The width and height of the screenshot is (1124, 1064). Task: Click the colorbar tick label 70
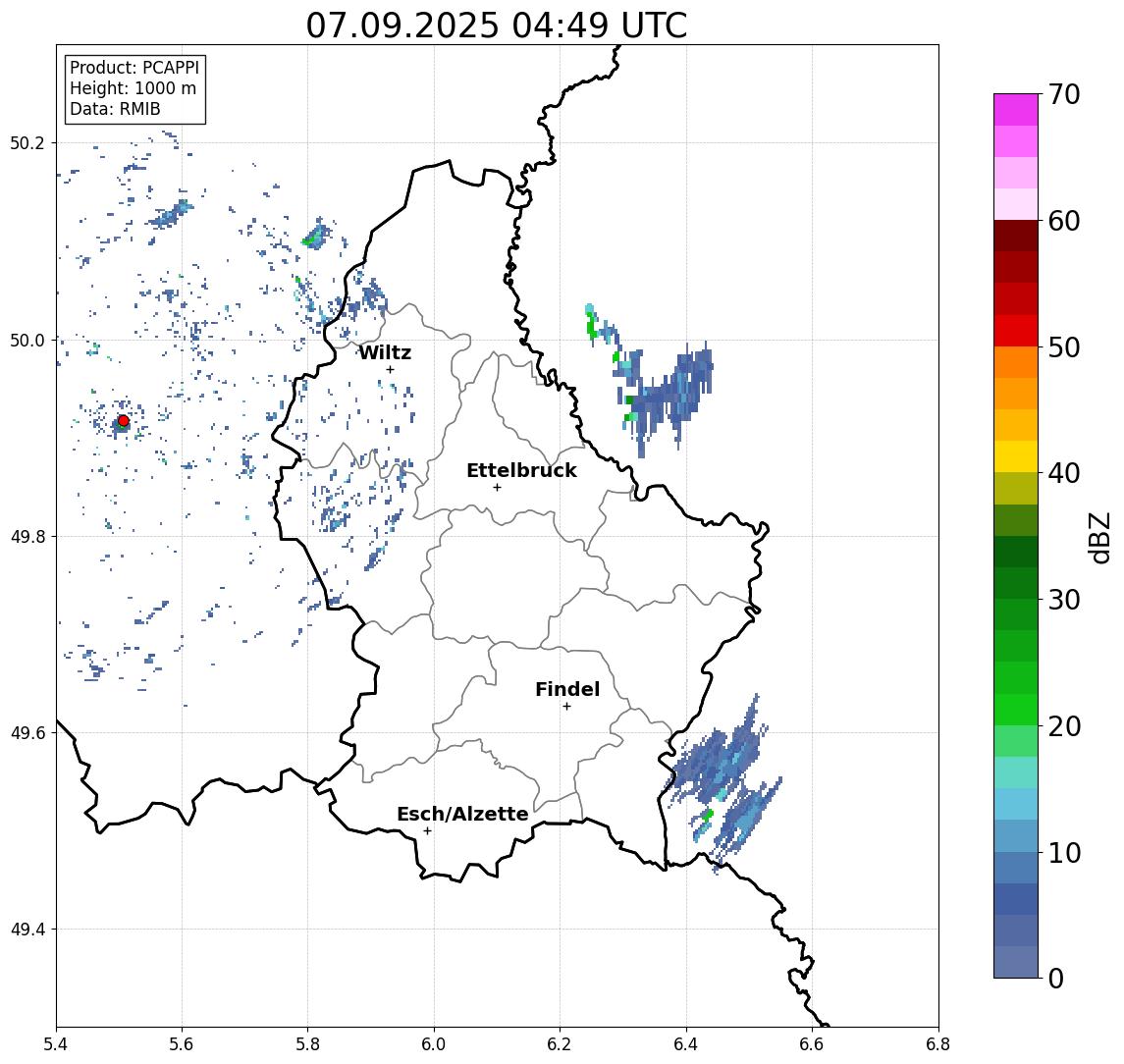tap(1064, 94)
